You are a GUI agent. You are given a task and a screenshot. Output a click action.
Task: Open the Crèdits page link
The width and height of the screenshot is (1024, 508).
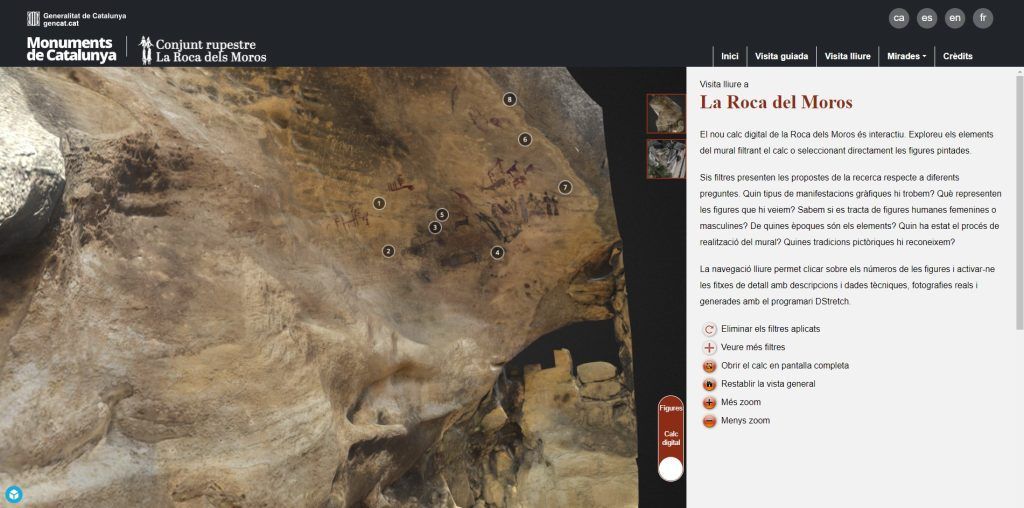pos(957,56)
